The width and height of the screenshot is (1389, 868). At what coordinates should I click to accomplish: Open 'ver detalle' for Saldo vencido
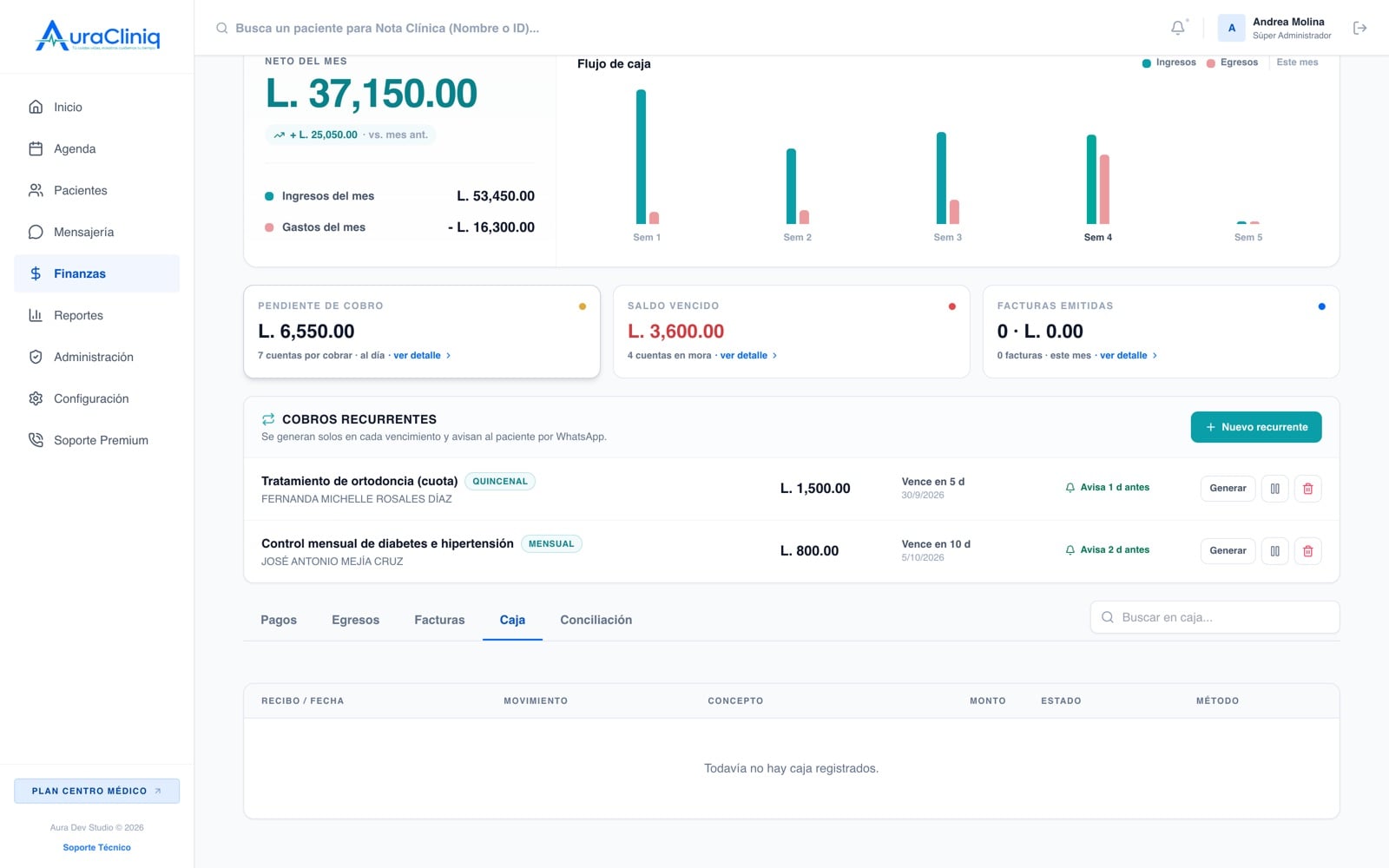click(x=749, y=355)
